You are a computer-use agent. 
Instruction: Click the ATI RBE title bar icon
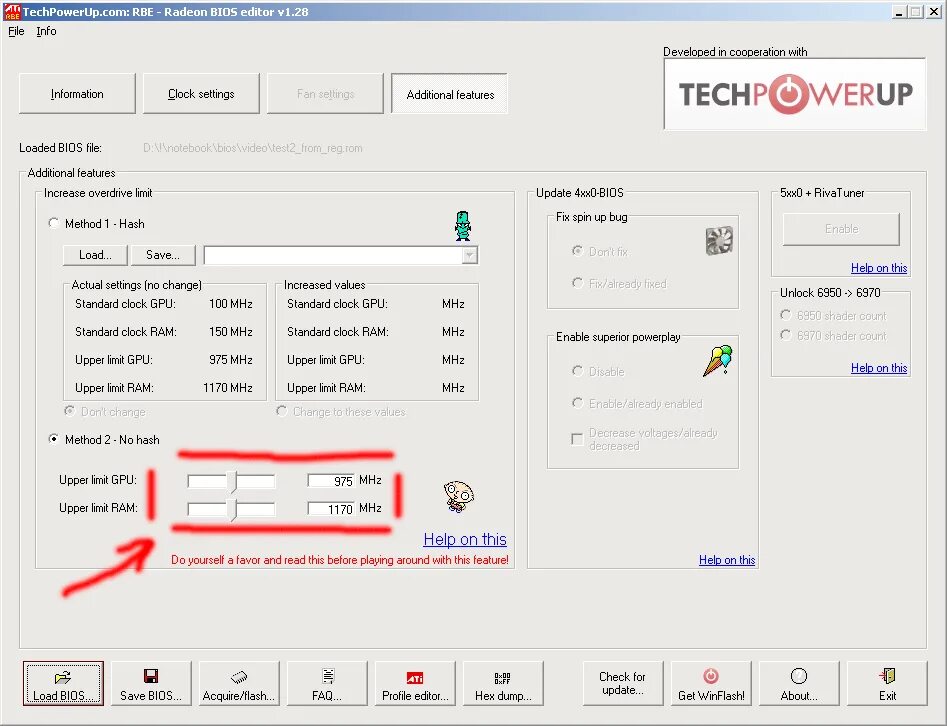click(11, 11)
